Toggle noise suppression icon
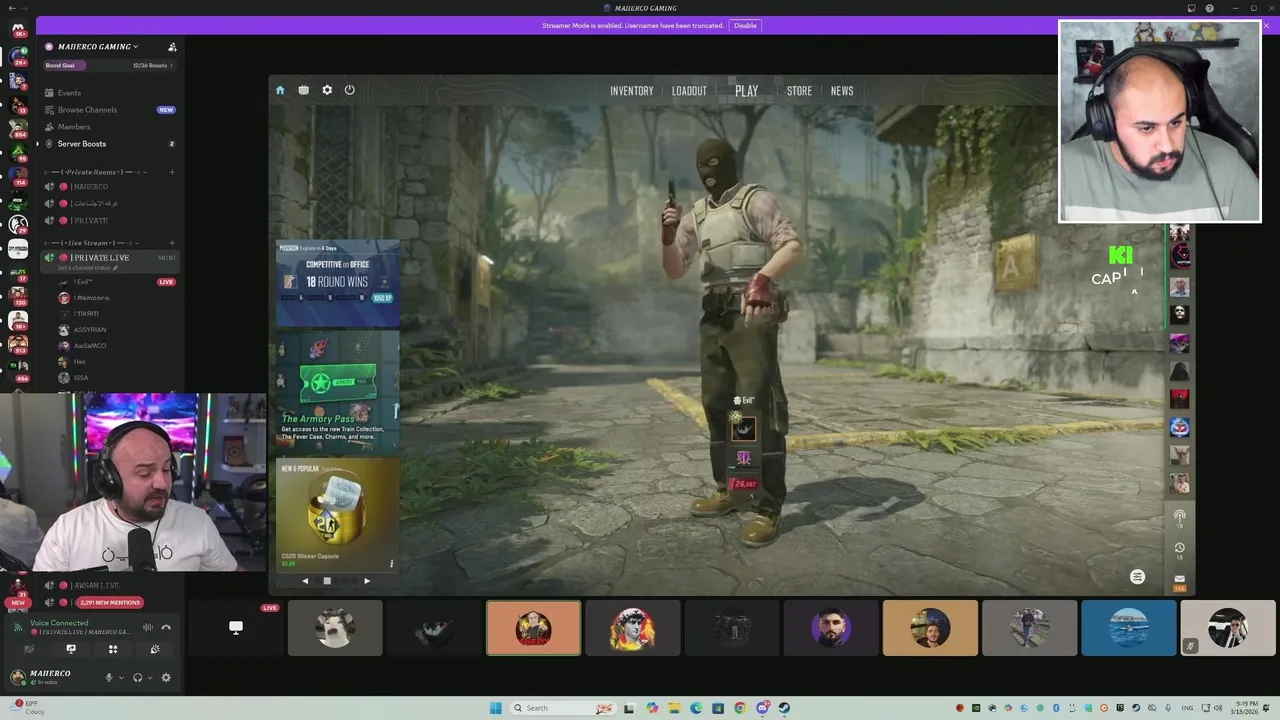Image resolution: width=1280 pixels, height=720 pixels. tap(148, 627)
